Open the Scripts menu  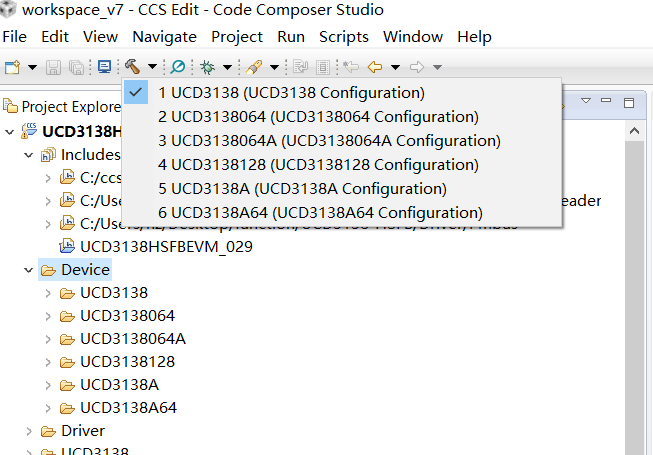pos(344,36)
